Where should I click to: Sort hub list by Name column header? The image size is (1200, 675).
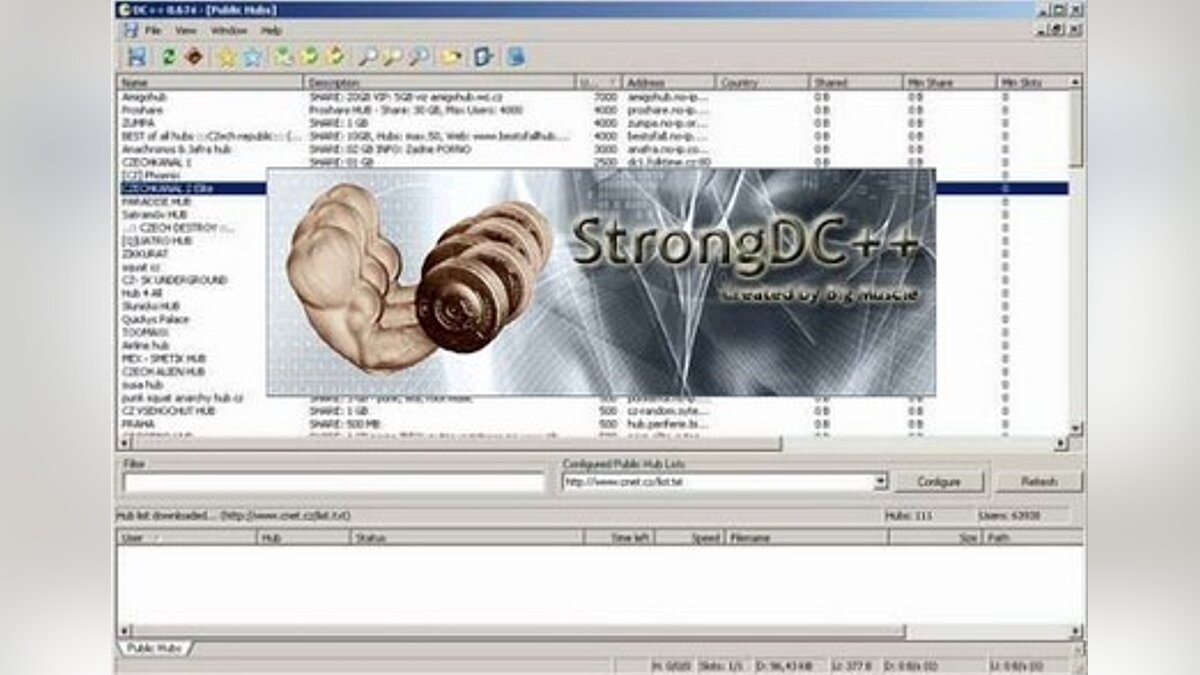click(x=210, y=82)
